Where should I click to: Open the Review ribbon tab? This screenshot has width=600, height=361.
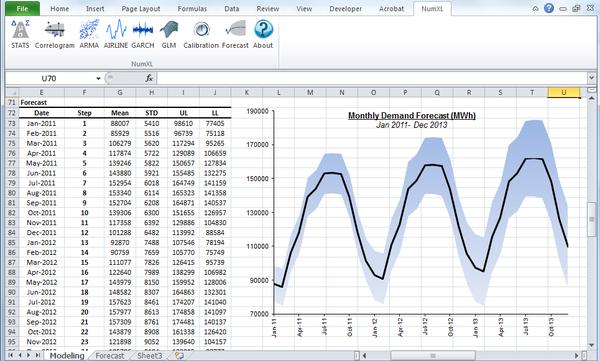coord(268,8)
